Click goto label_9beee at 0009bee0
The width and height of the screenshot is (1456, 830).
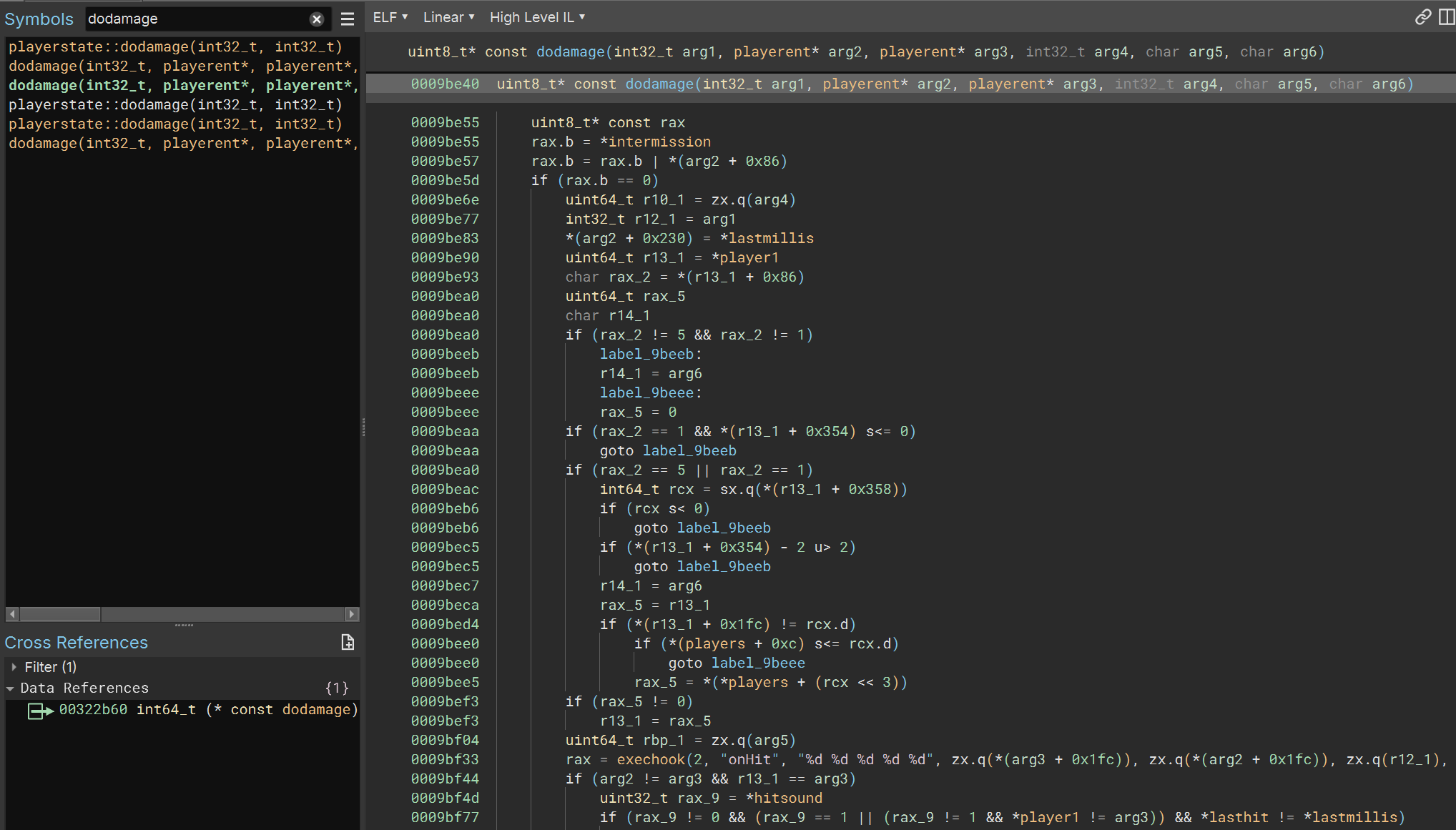(x=737, y=663)
